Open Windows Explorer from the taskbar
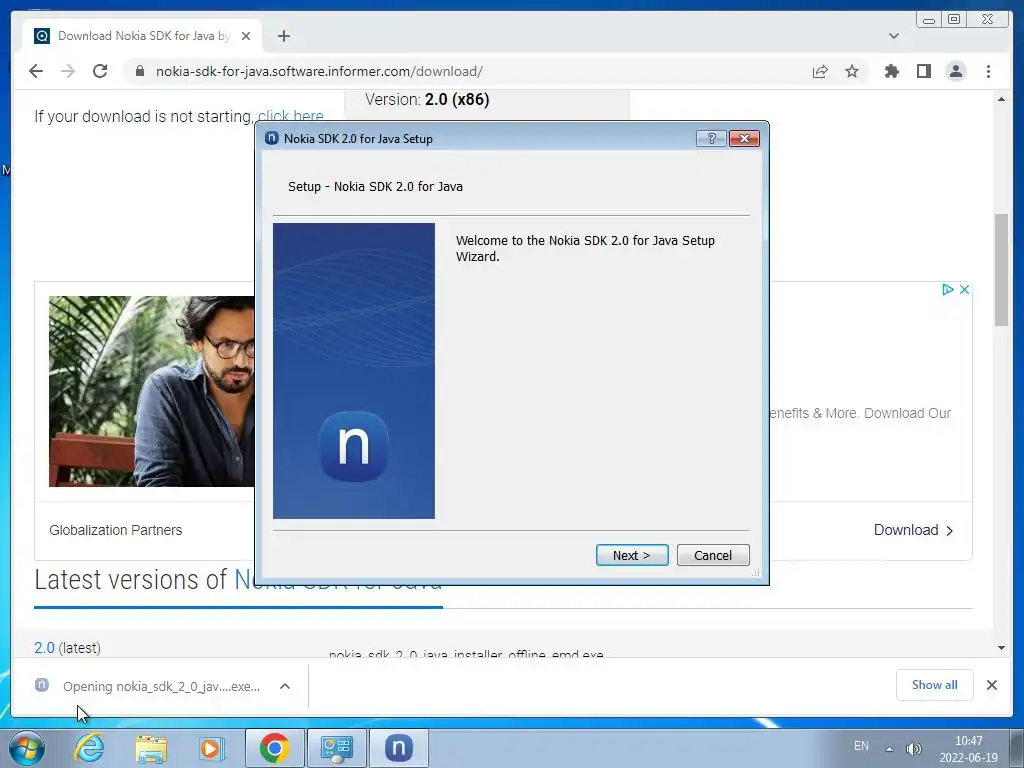 point(151,748)
